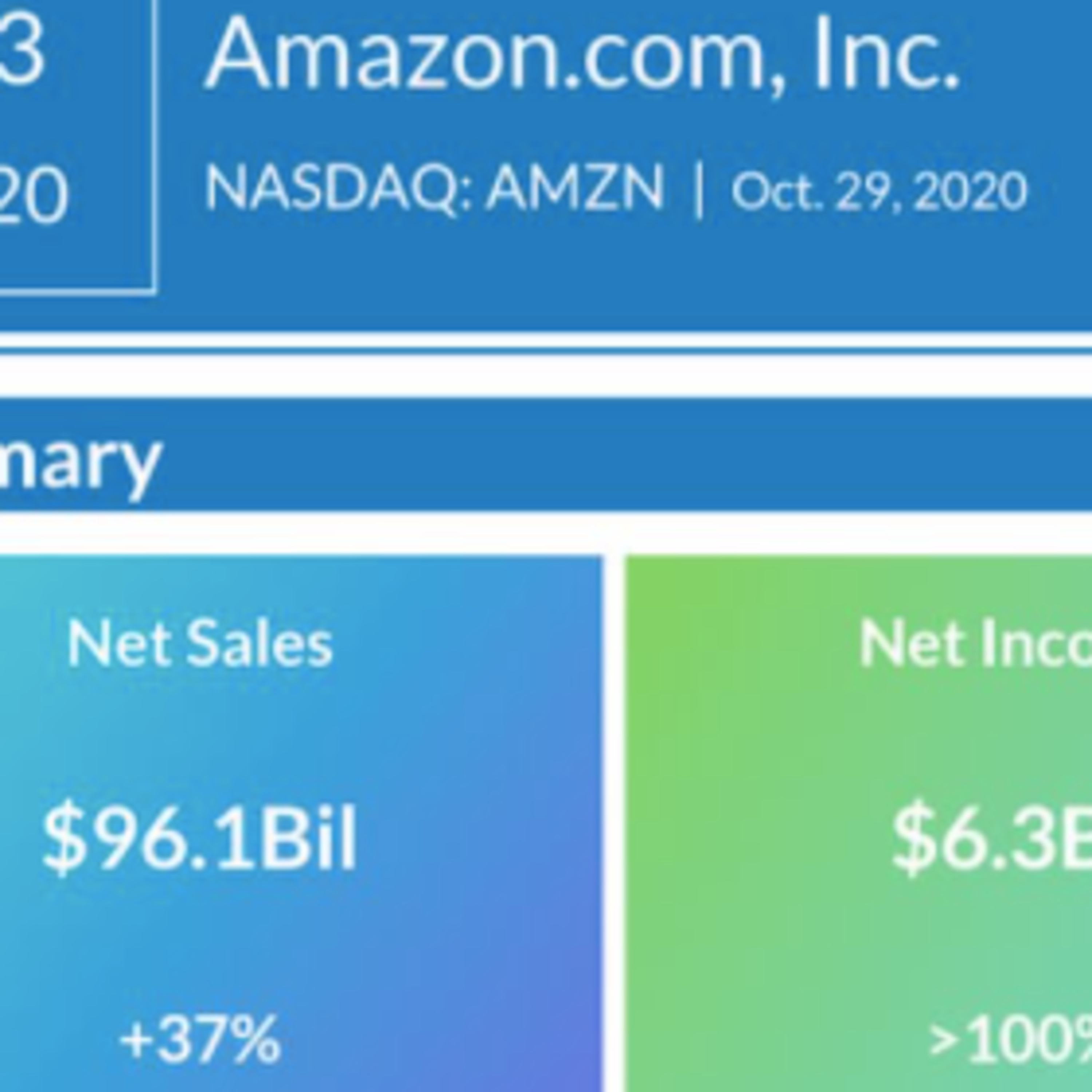The height and width of the screenshot is (1092, 1092).
Task: Click the blue gradient of Net Sales card
Action: [480, 933]
